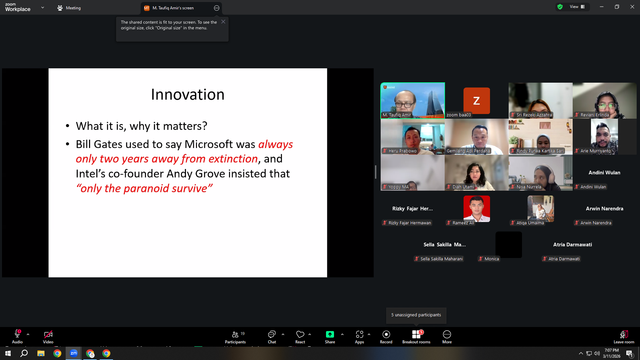Expand apps options arrow beside Apps
640x360 pixels.
(369, 334)
